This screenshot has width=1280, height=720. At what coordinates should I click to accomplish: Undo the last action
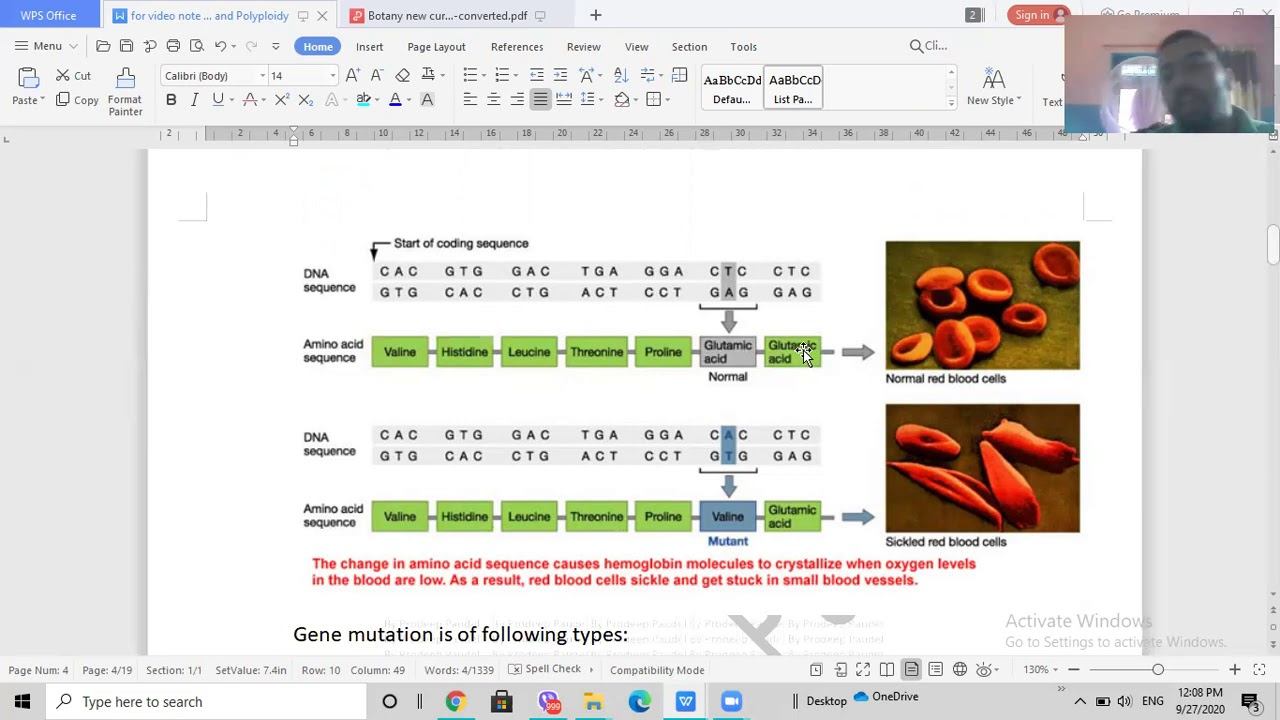(x=220, y=46)
